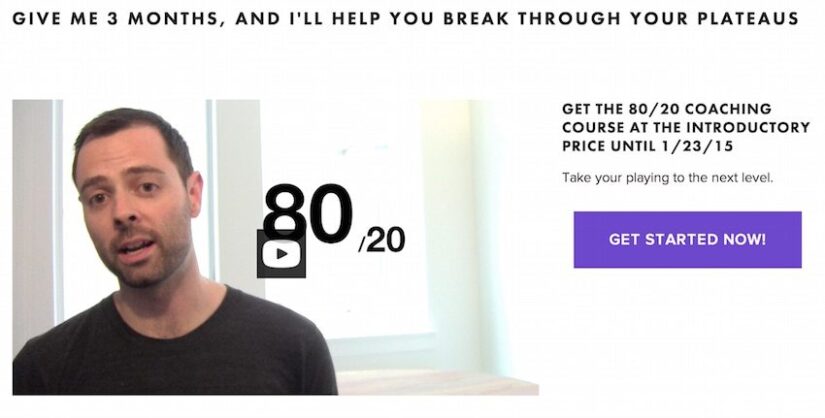Click the "Give me 3 months" headline start
The height and width of the screenshot is (418, 825).
tap(90, 19)
